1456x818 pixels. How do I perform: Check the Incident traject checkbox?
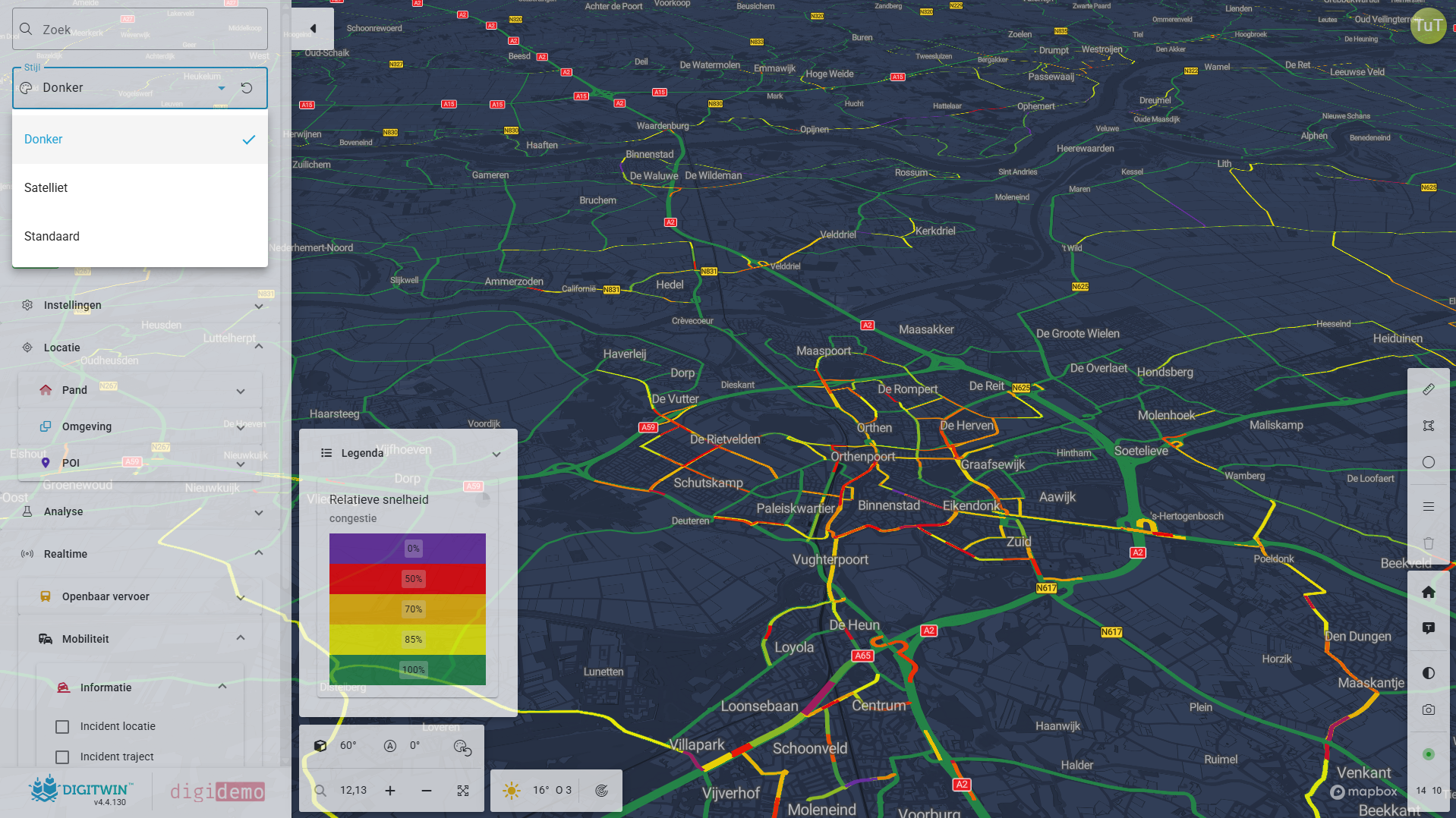[x=63, y=757]
